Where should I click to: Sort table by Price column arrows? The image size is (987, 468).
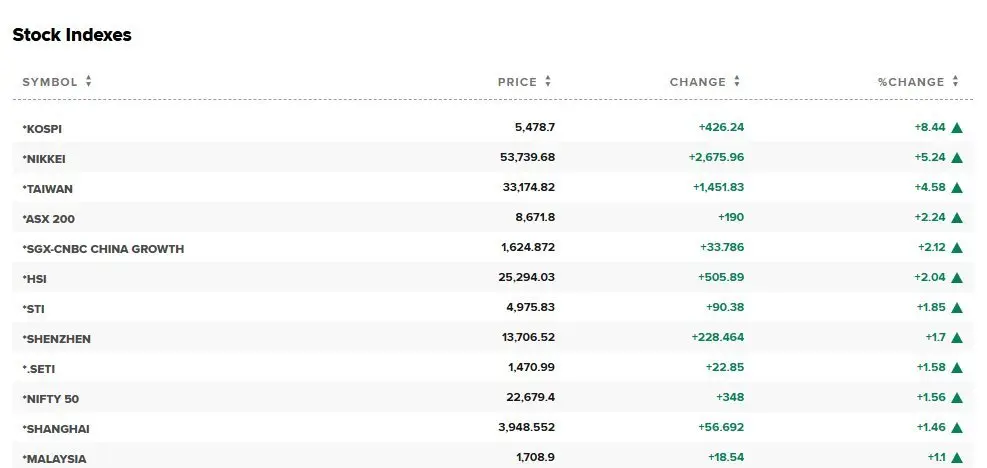coord(549,82)
